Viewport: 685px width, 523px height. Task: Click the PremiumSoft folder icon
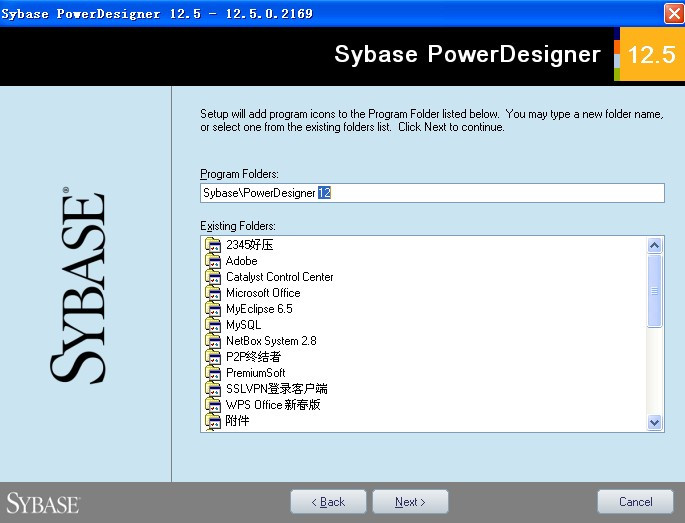[213, 373]
